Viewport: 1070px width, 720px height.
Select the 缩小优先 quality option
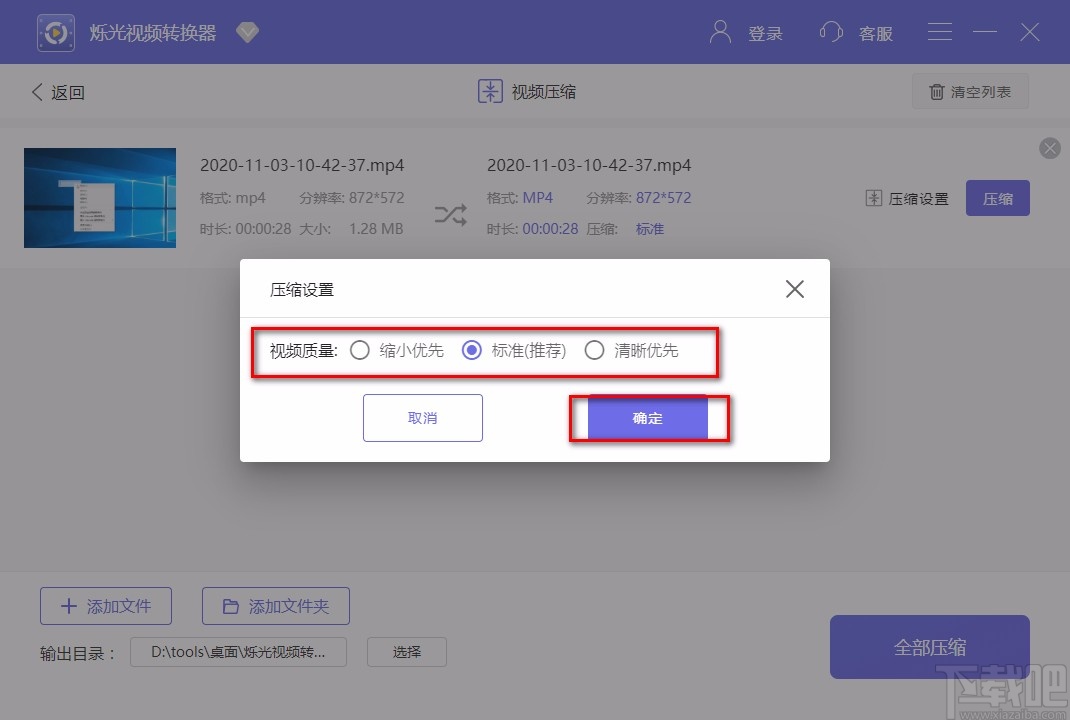click(360, 351)
